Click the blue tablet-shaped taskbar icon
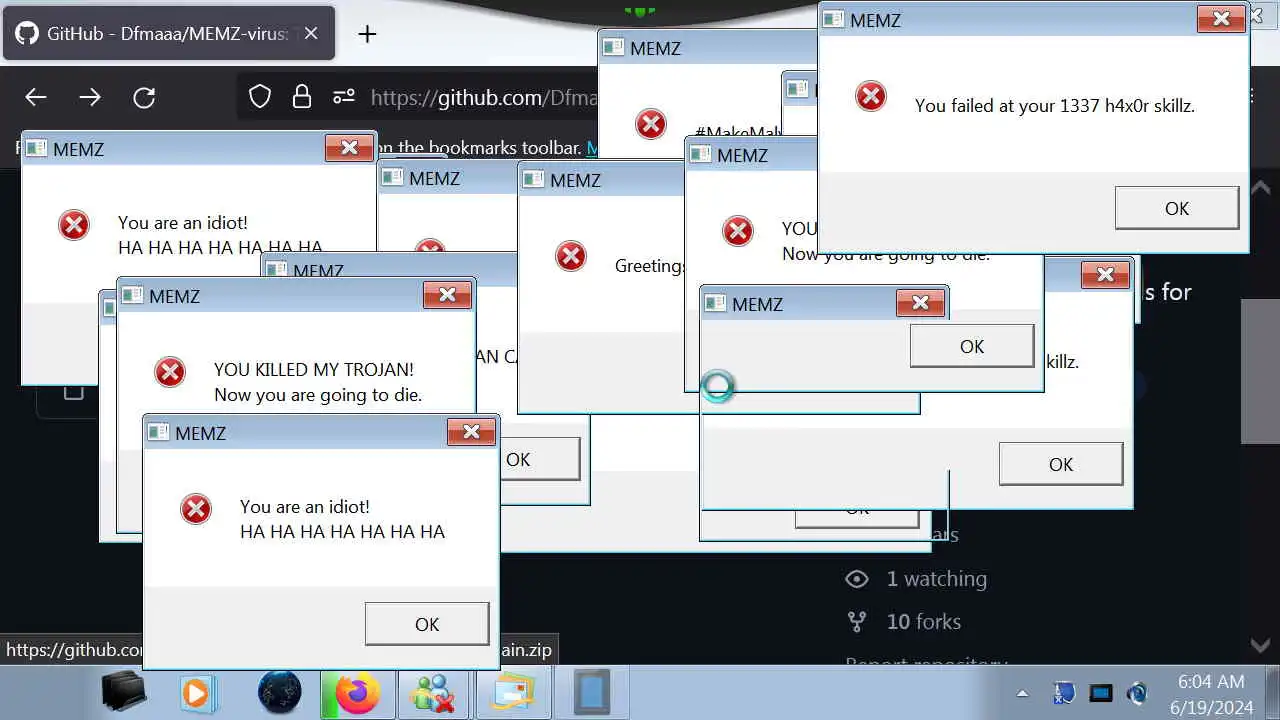 (591, 693)
